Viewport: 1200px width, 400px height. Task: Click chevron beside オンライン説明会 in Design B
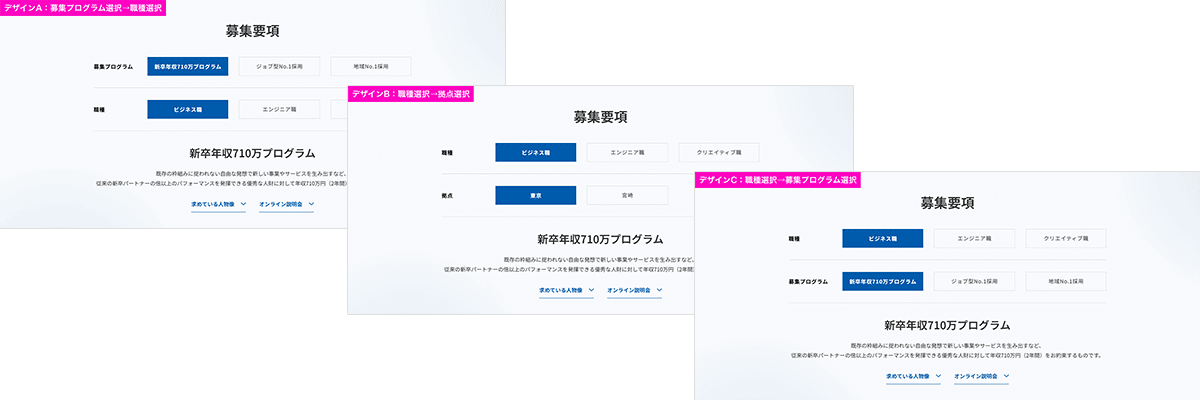coord(660,291)
